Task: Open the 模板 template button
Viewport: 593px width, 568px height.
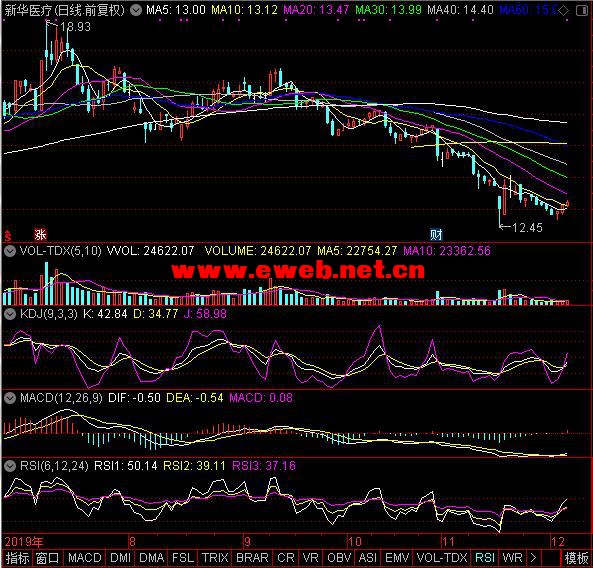Action: (x=577, y=558)
